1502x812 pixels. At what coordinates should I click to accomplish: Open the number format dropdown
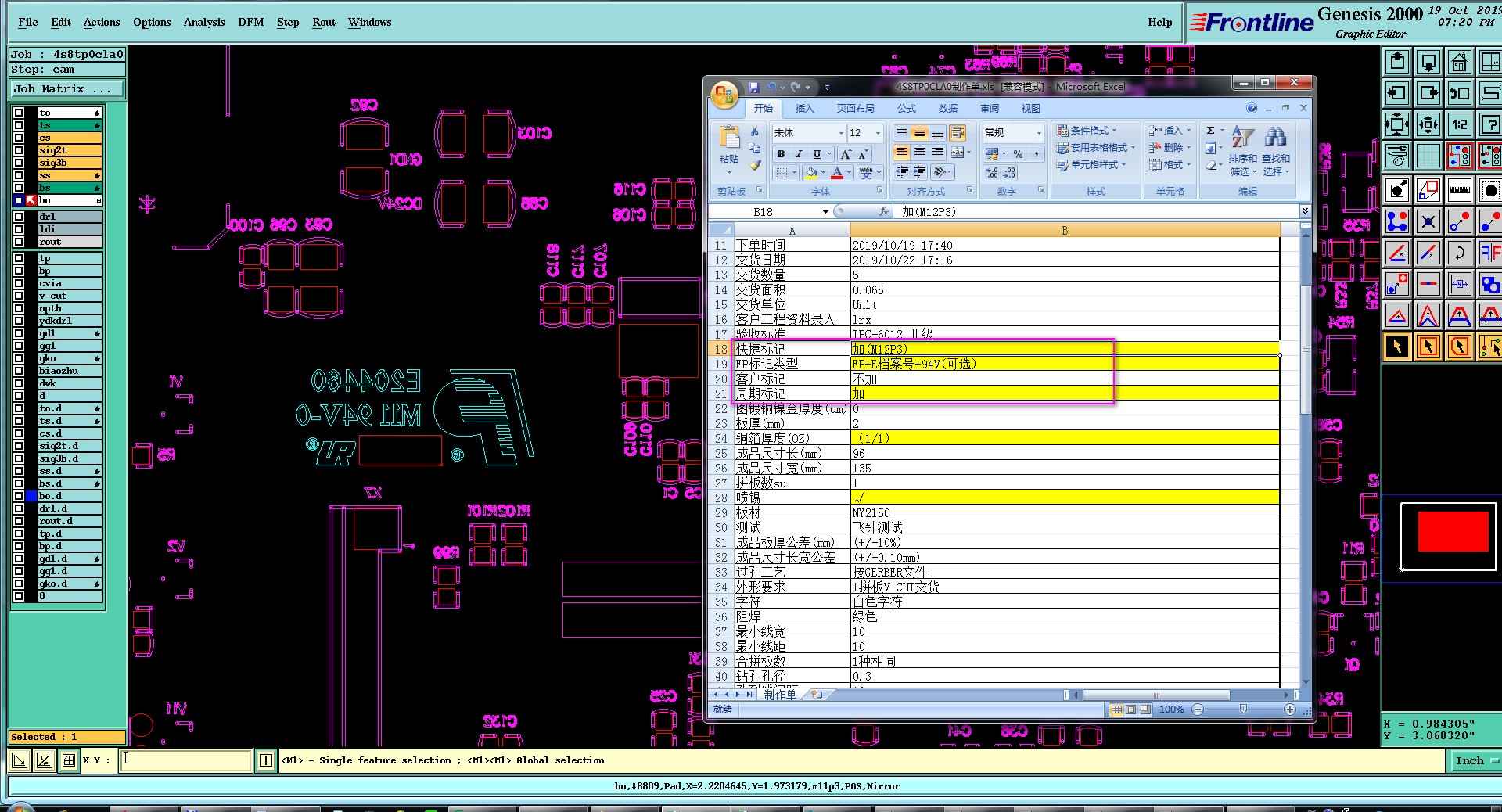1039,133
